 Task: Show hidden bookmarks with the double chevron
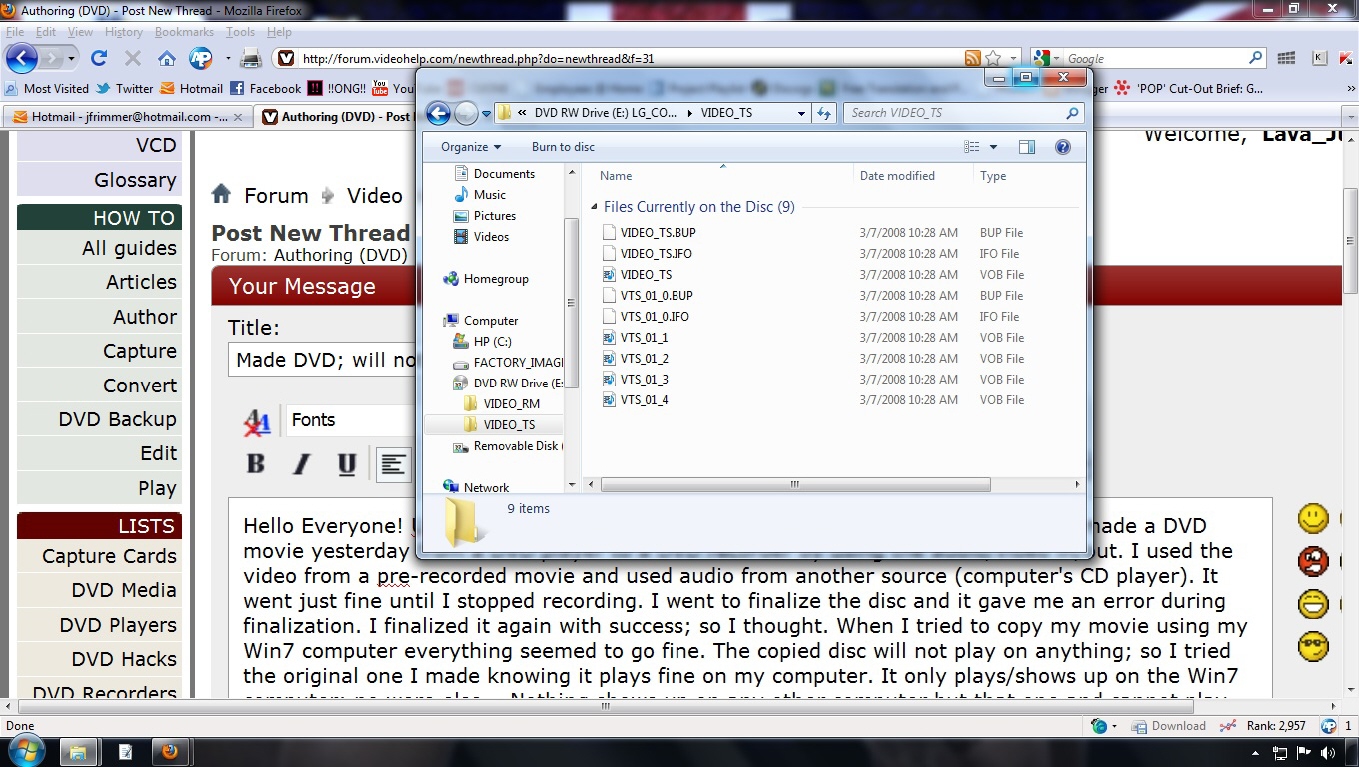tap(1353, 88)
